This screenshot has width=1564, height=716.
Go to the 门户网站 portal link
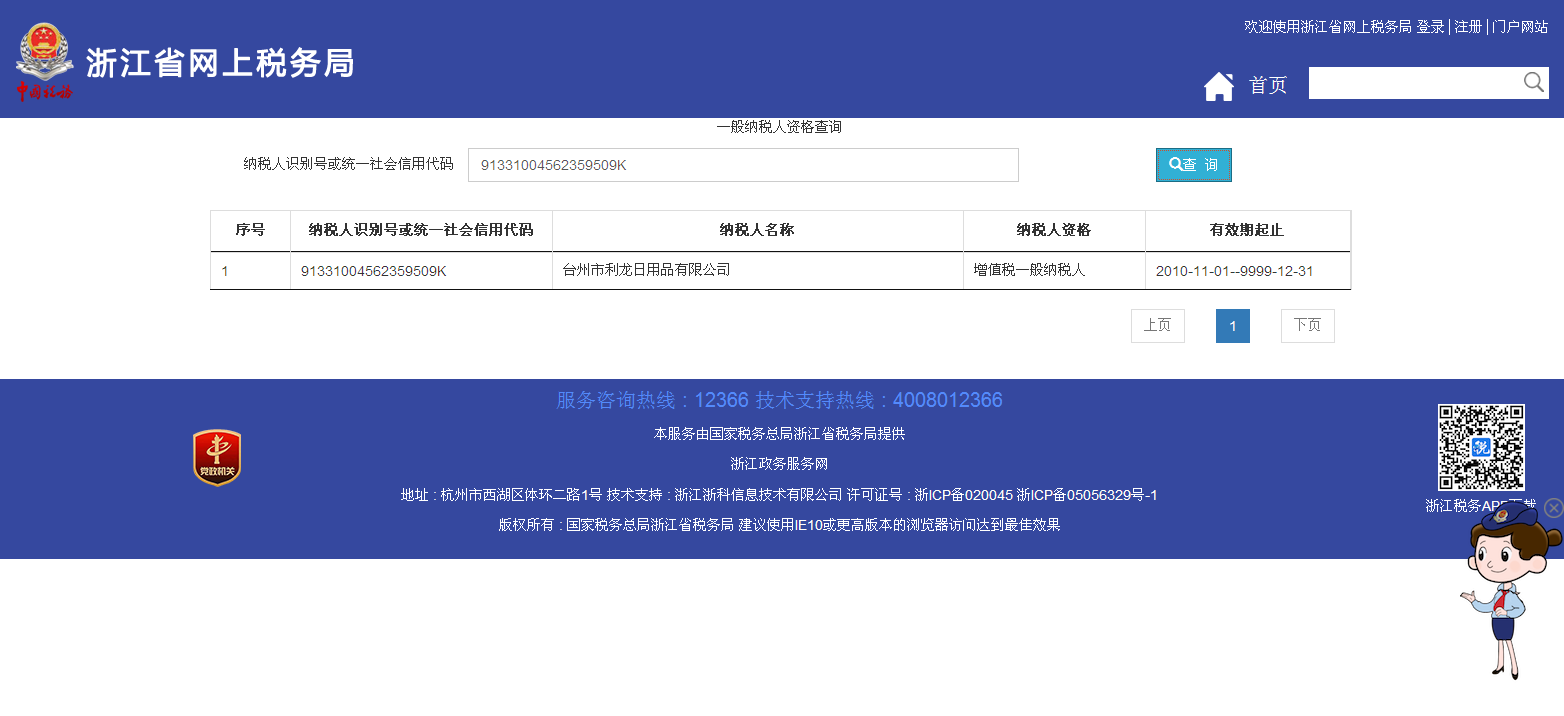(1520, 27)
